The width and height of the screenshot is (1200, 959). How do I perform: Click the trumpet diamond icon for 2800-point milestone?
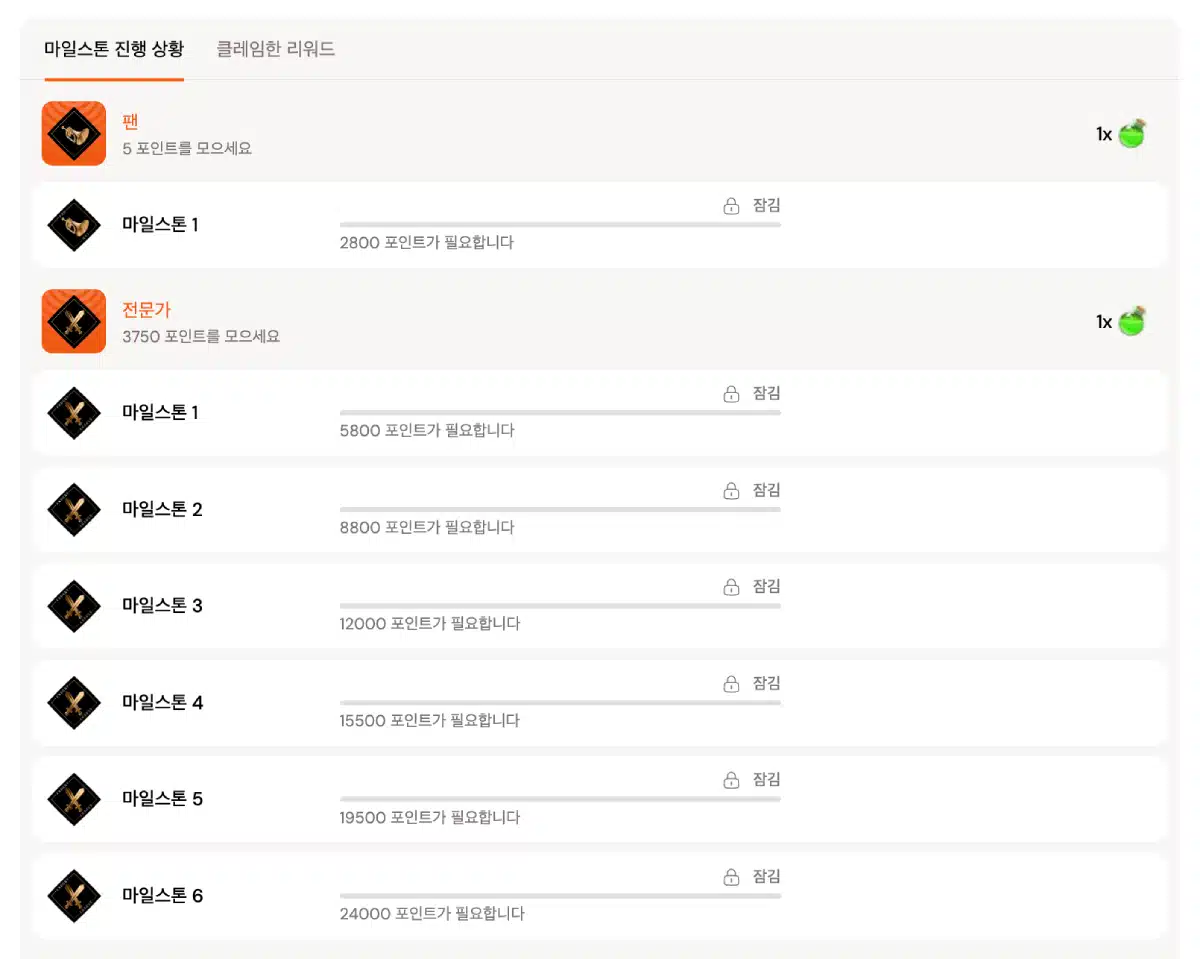pyautogui.click(x=74, y=225)
